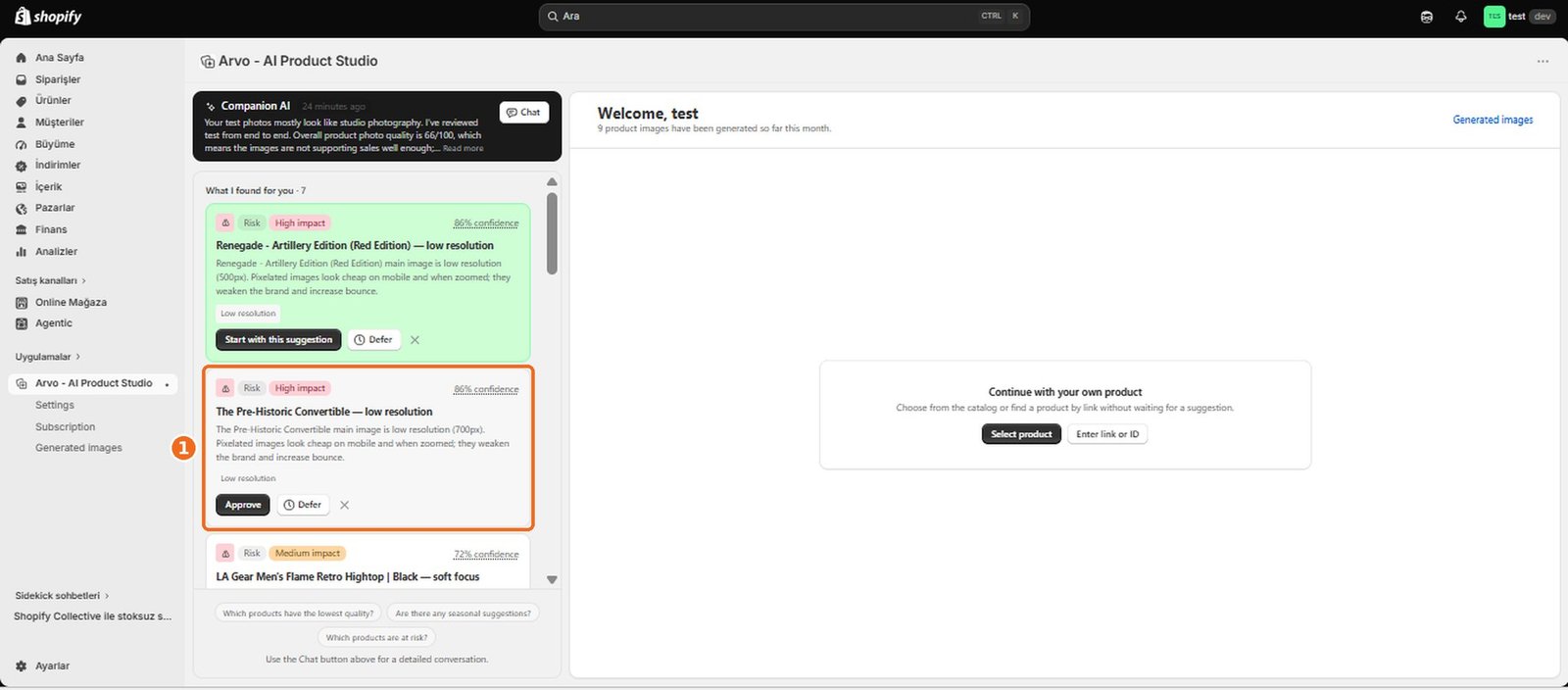Click suggestions scrollbar down arrow
The width and height of the screenshot is (1568, 690).
[552, 579]
